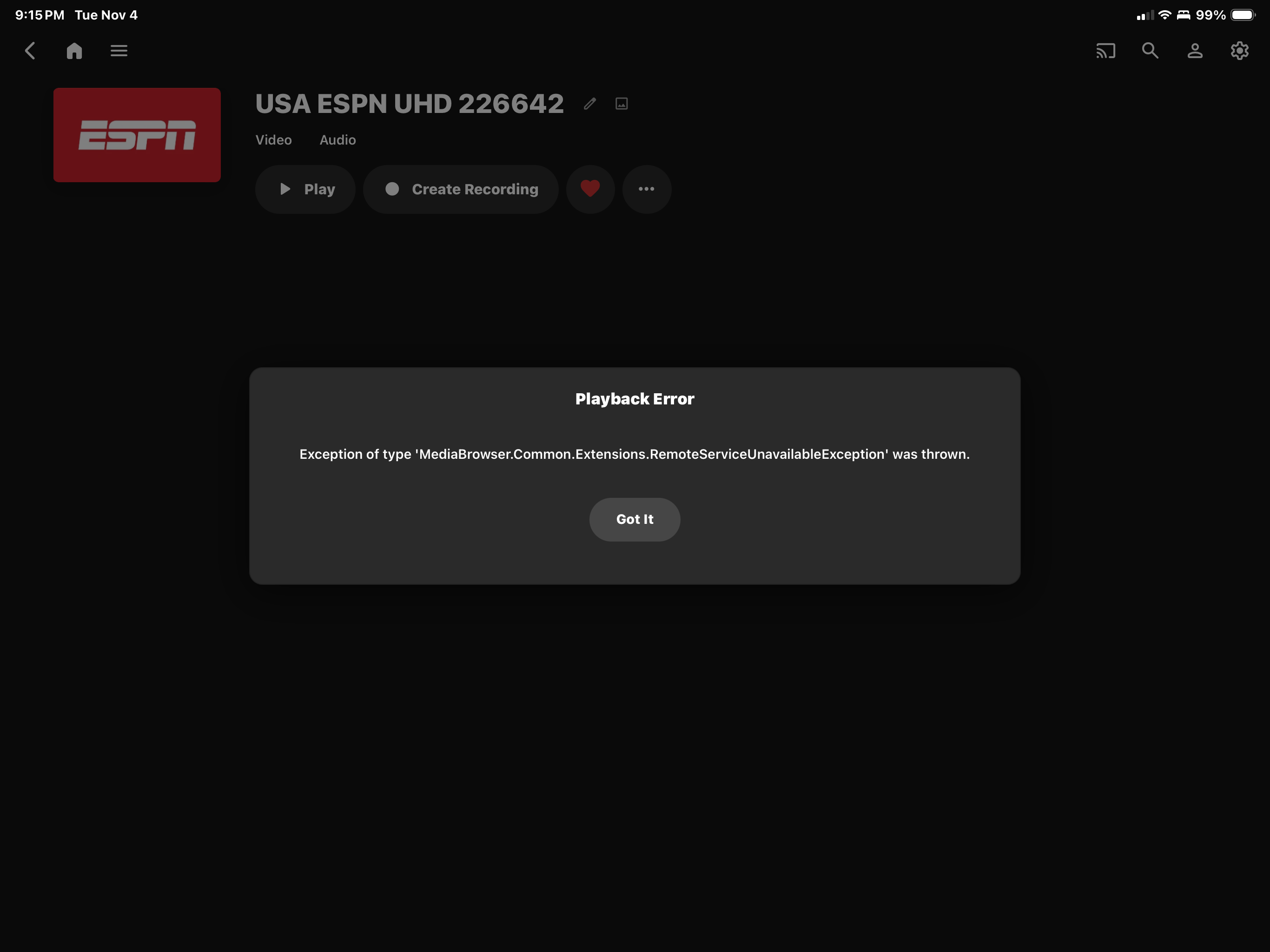
Task: Edit channel metadata with pencil icon
Action: 589,103
